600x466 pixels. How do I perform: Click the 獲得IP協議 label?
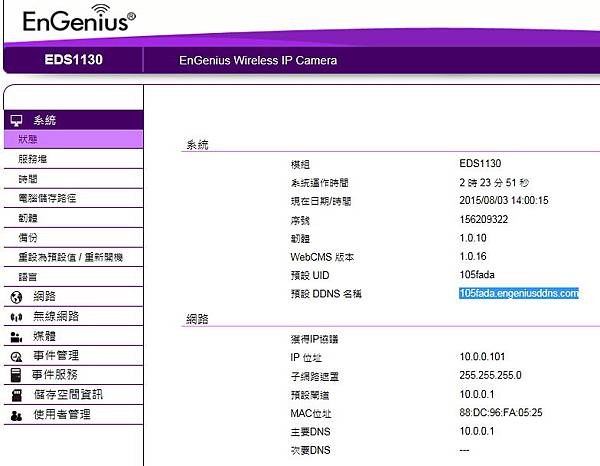[x=314, y=339]
